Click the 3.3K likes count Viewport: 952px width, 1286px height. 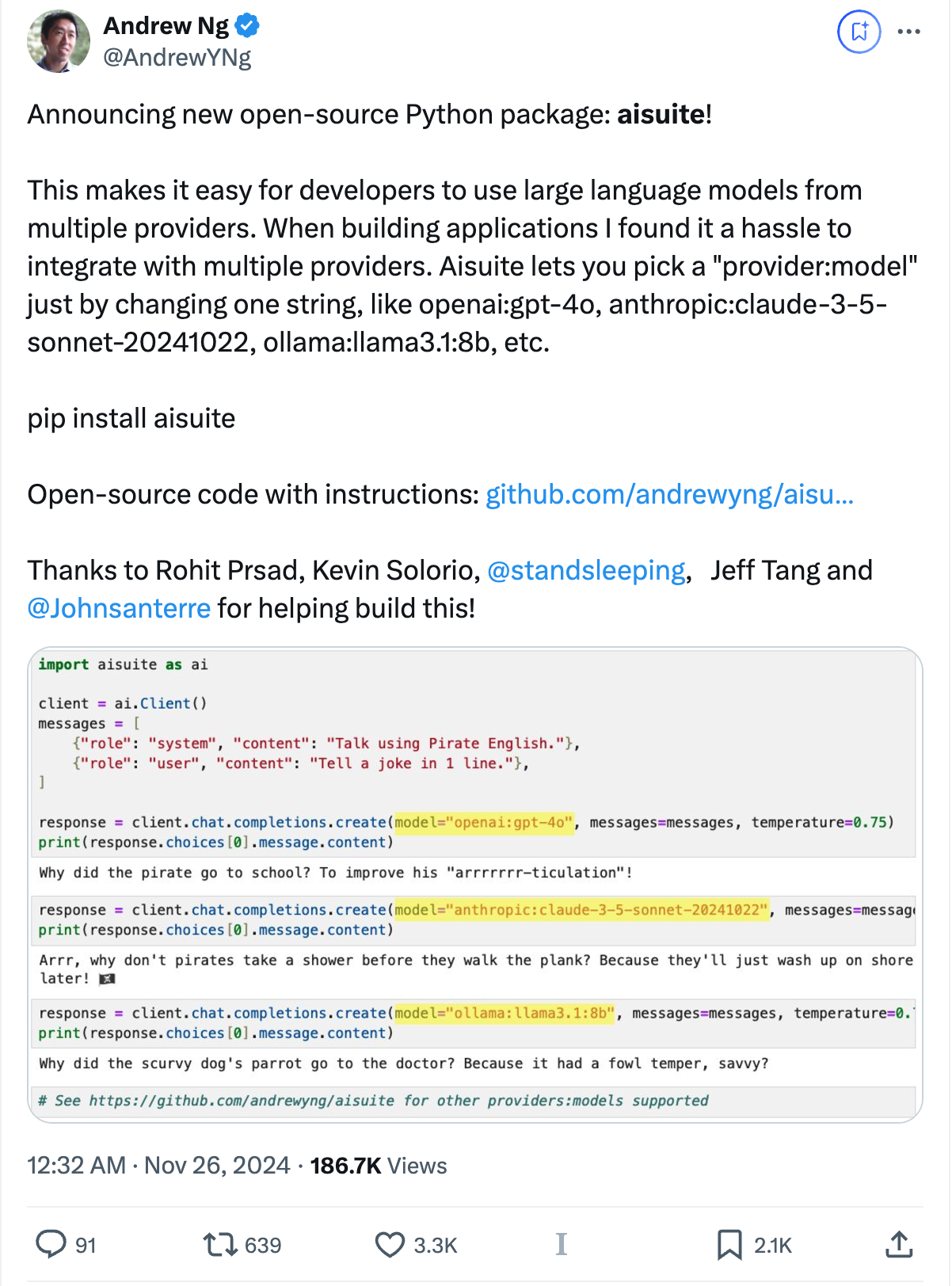[x=436, y=1245]
